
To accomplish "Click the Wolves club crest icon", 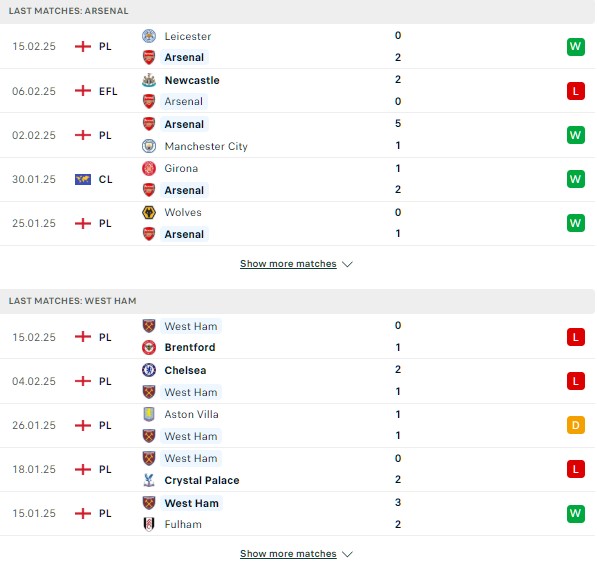I will pos(149,212).
